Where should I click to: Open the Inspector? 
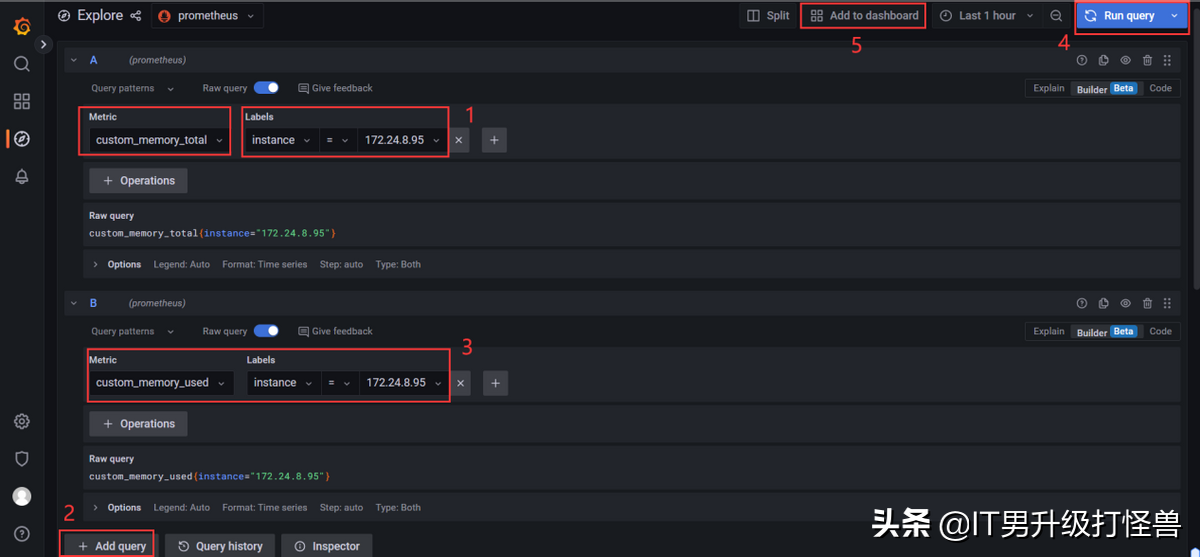click(326, 546)
